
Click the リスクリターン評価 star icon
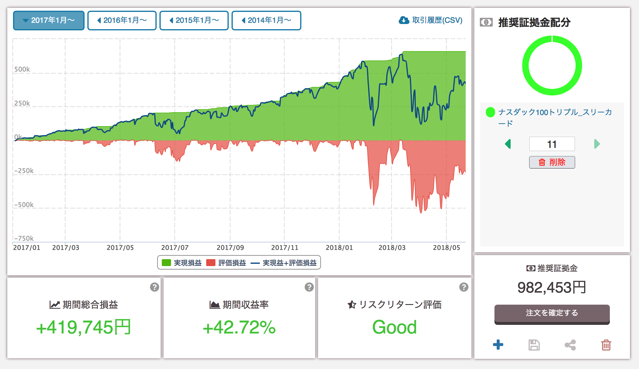[352, 305]
